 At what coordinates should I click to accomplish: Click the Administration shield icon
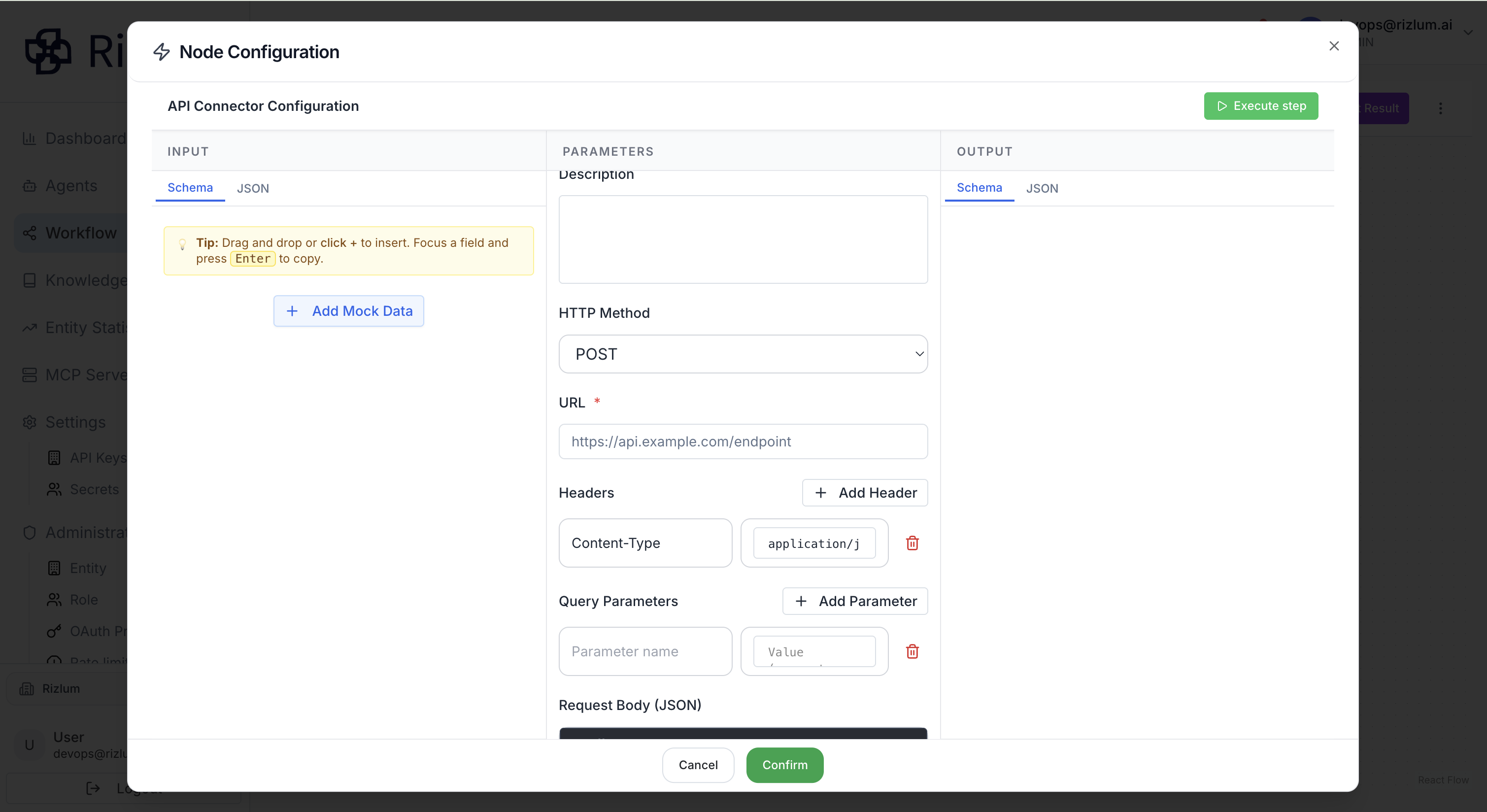click(x=30, y=533)
